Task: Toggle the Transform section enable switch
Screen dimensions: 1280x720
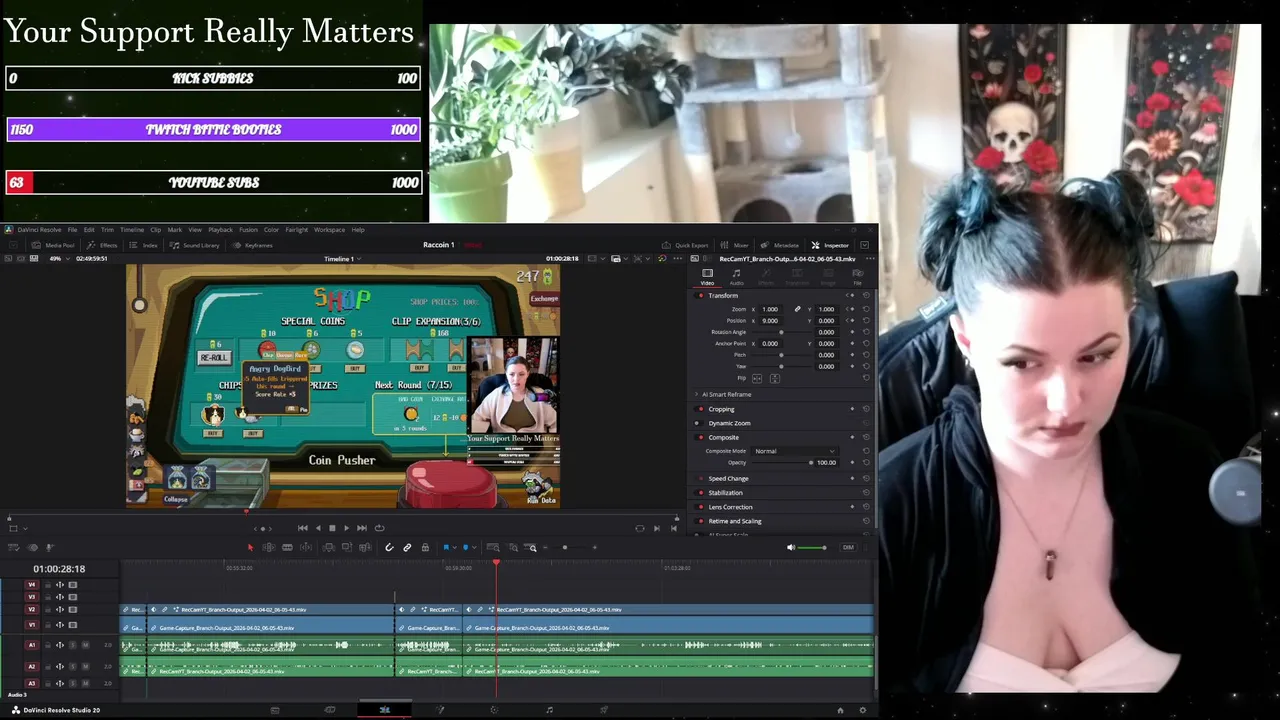Action: [x=700, y=295]
